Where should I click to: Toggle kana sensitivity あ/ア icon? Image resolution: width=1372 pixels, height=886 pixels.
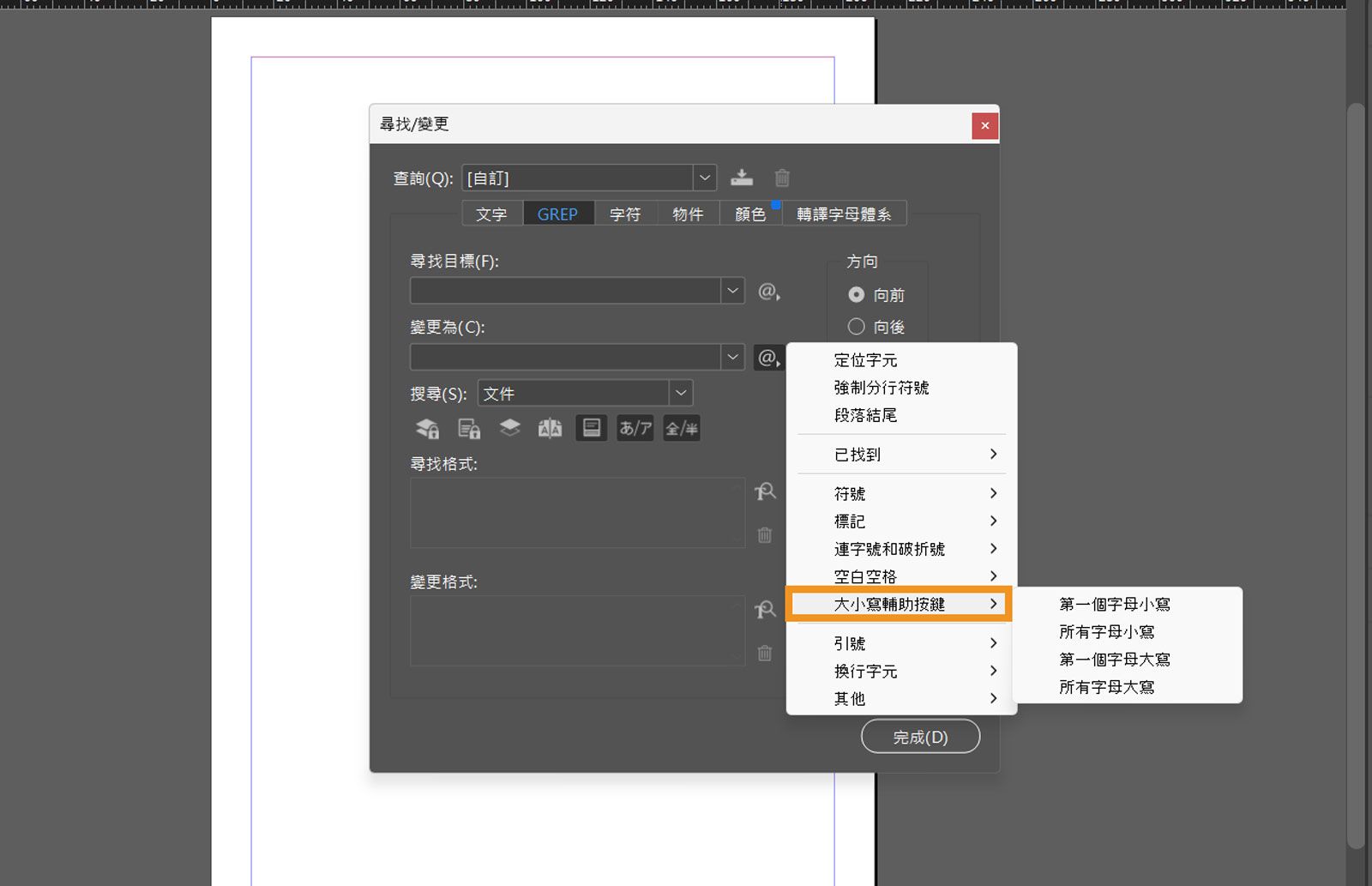tap(635, 428)
